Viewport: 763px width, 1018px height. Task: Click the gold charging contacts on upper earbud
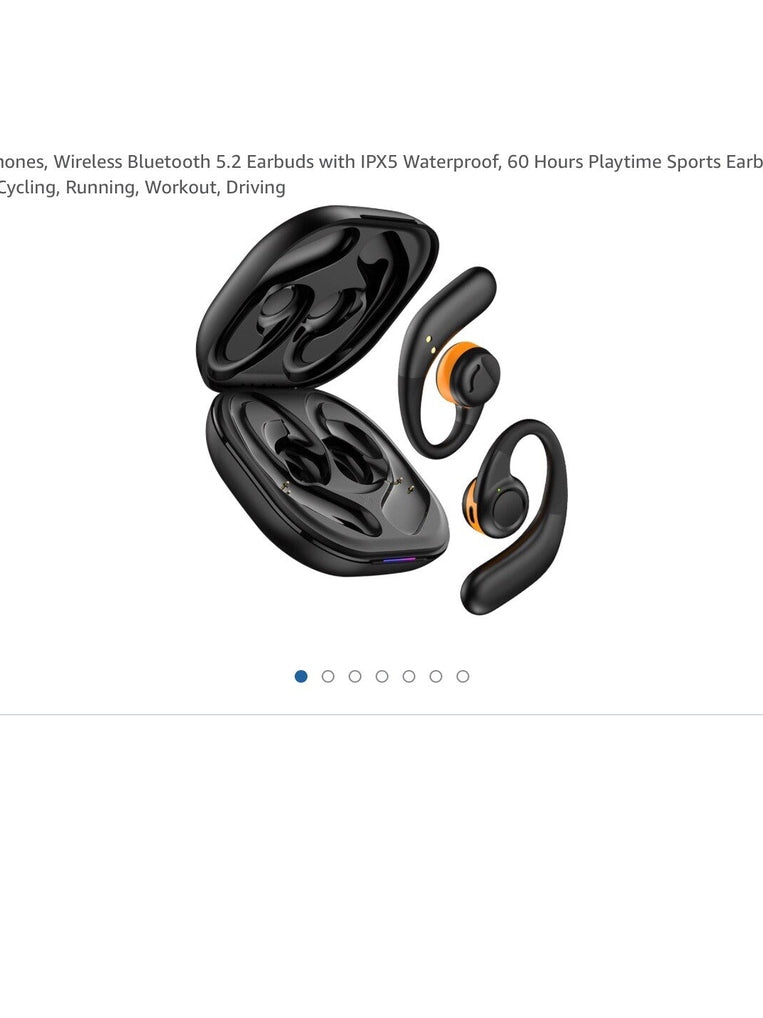pyautogui.click(x=430, y=345)
